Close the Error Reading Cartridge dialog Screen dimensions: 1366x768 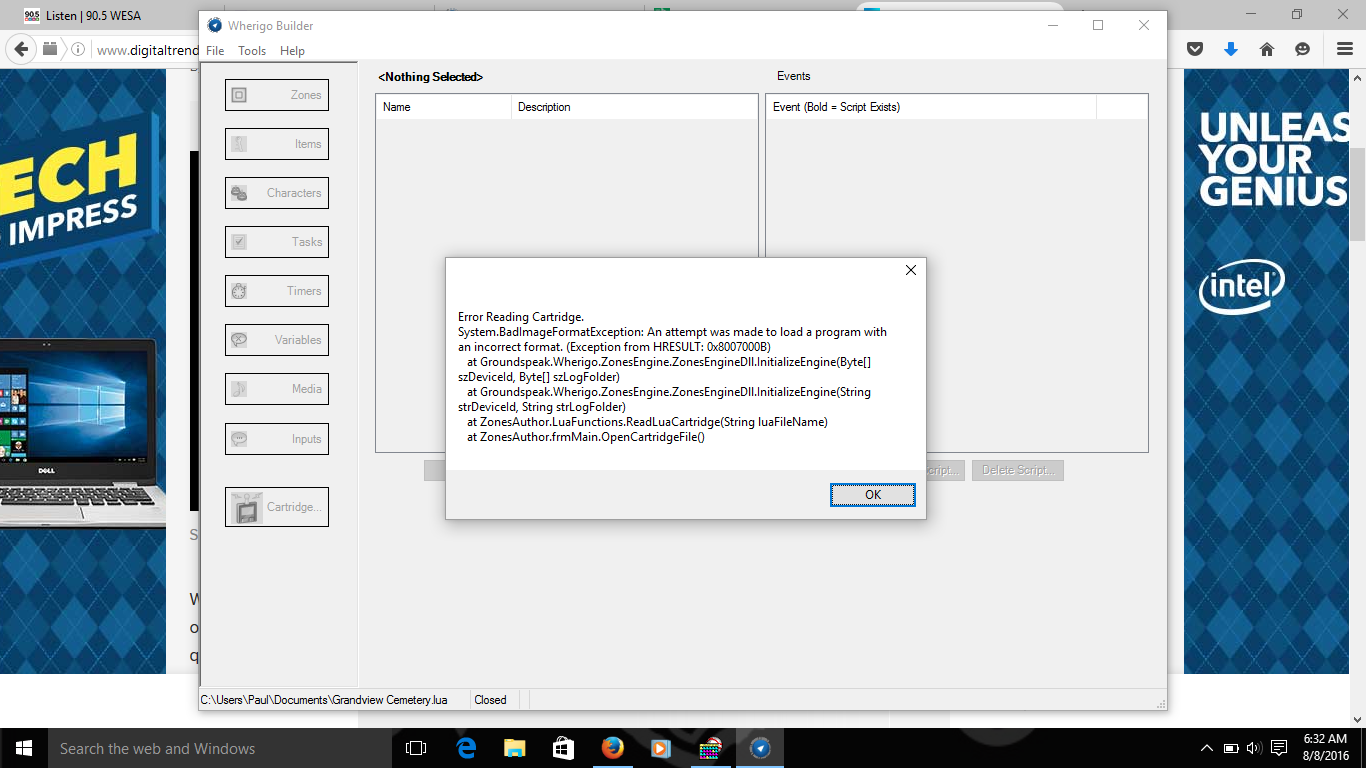(x=910, y=270)
